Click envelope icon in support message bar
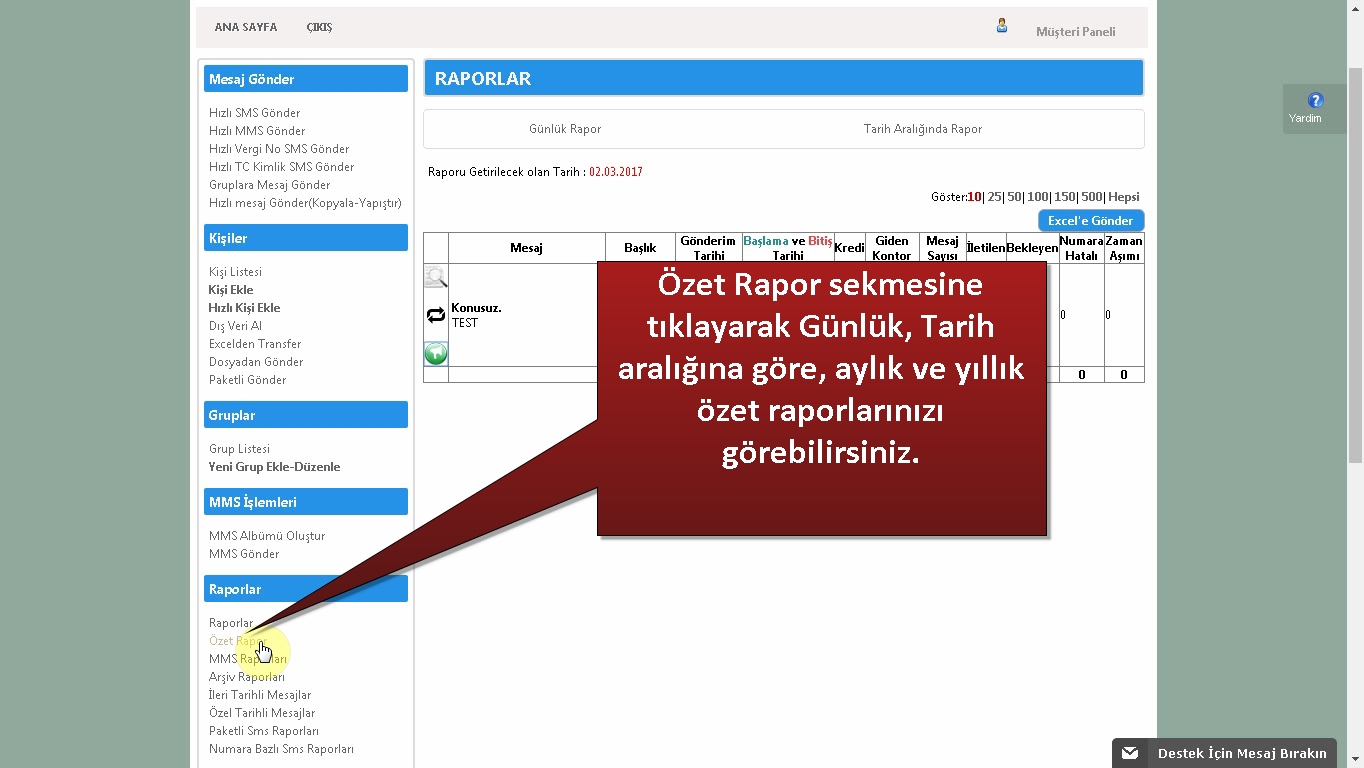 (x=1130, y=753)
